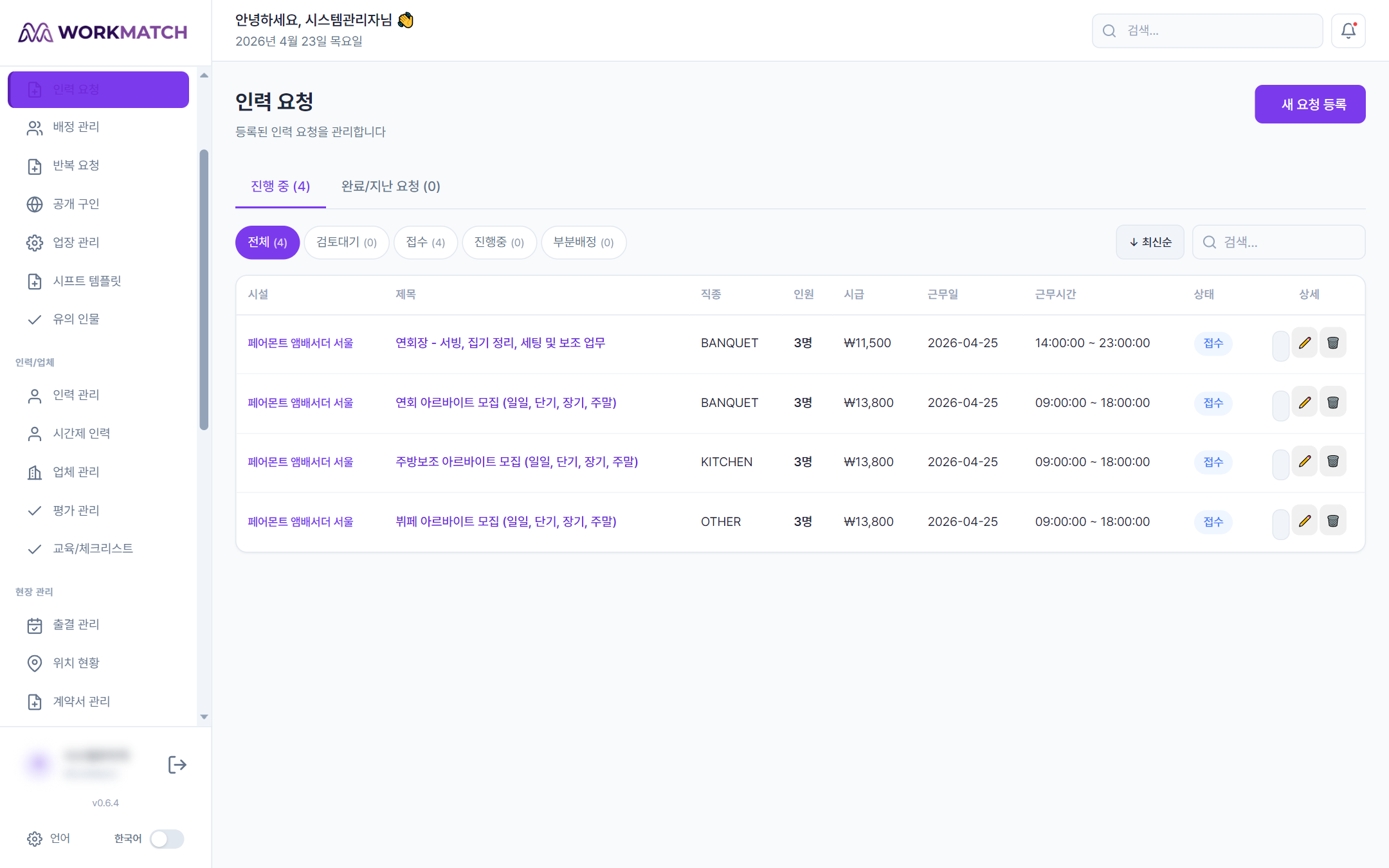This screenshot has height=868, width=1389.
Task: Open 유의 인물 in the sidebar
Action: pos(98,320)
